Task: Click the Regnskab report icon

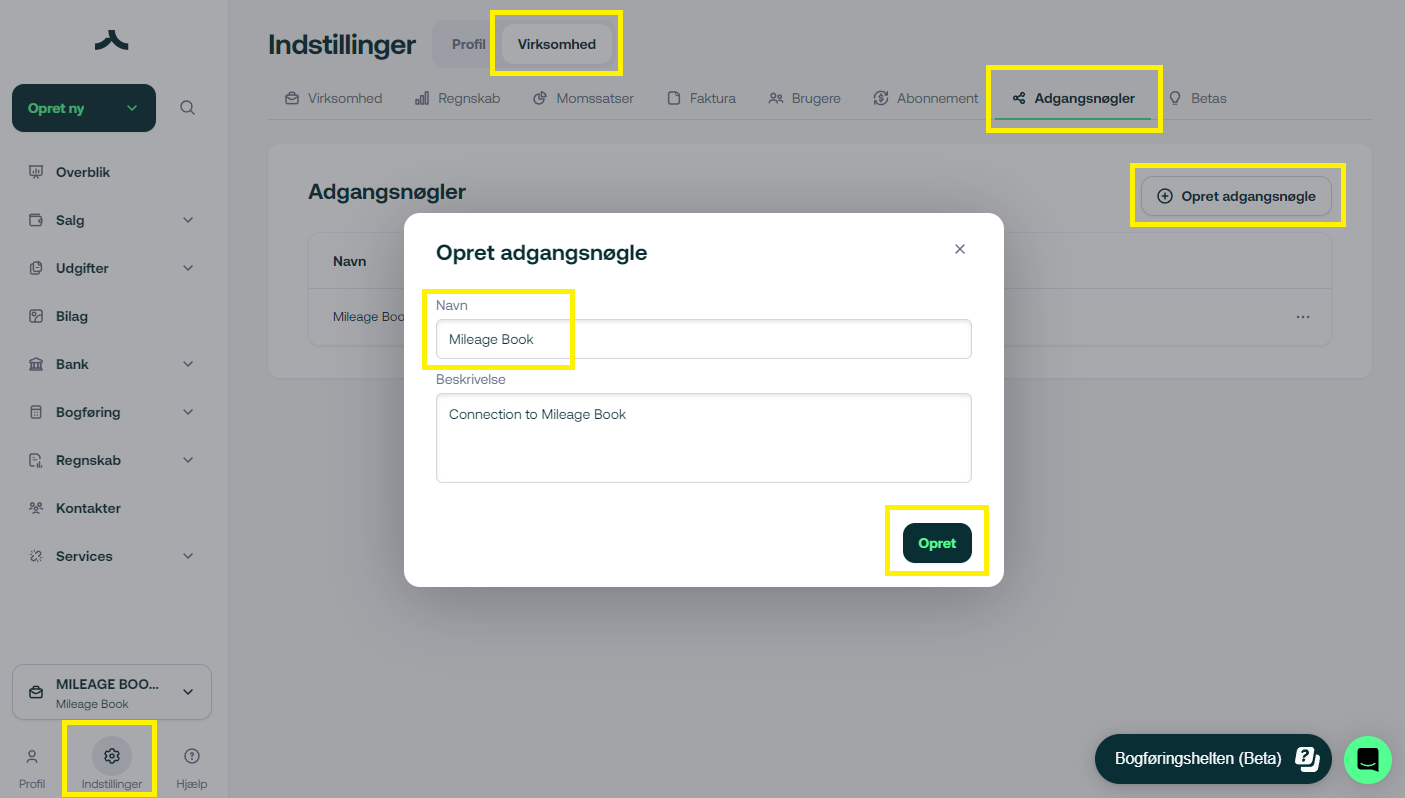Action: 36,460
